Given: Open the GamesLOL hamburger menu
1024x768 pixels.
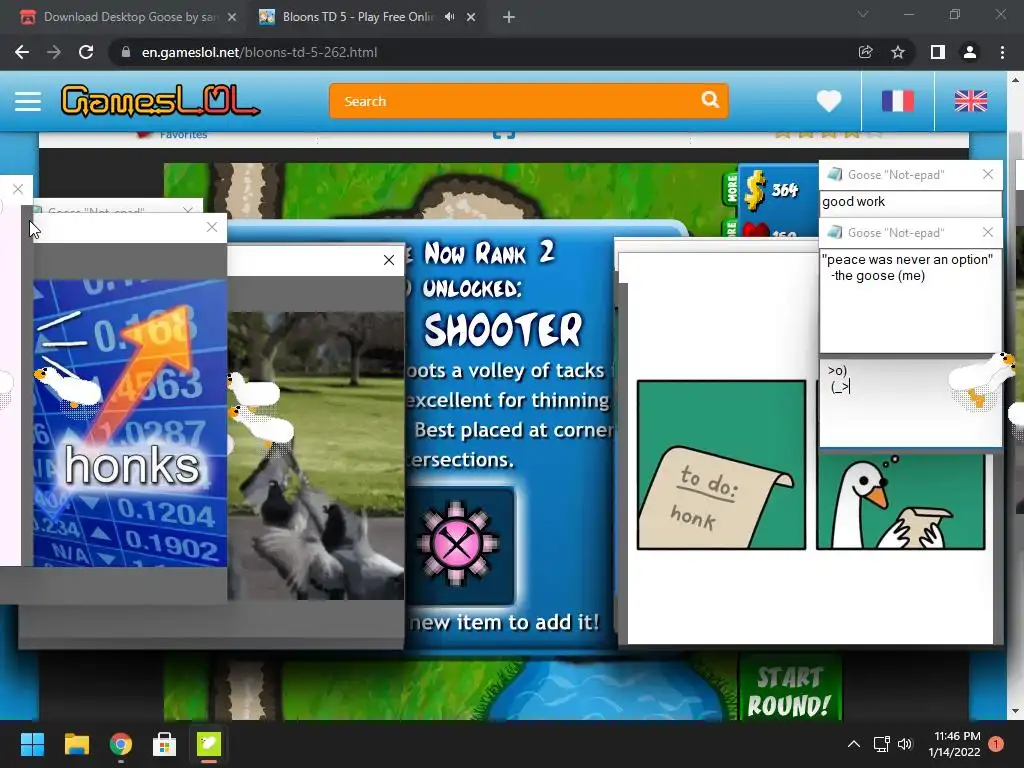Looking at the screenshot, I should [x=27, y=101].
